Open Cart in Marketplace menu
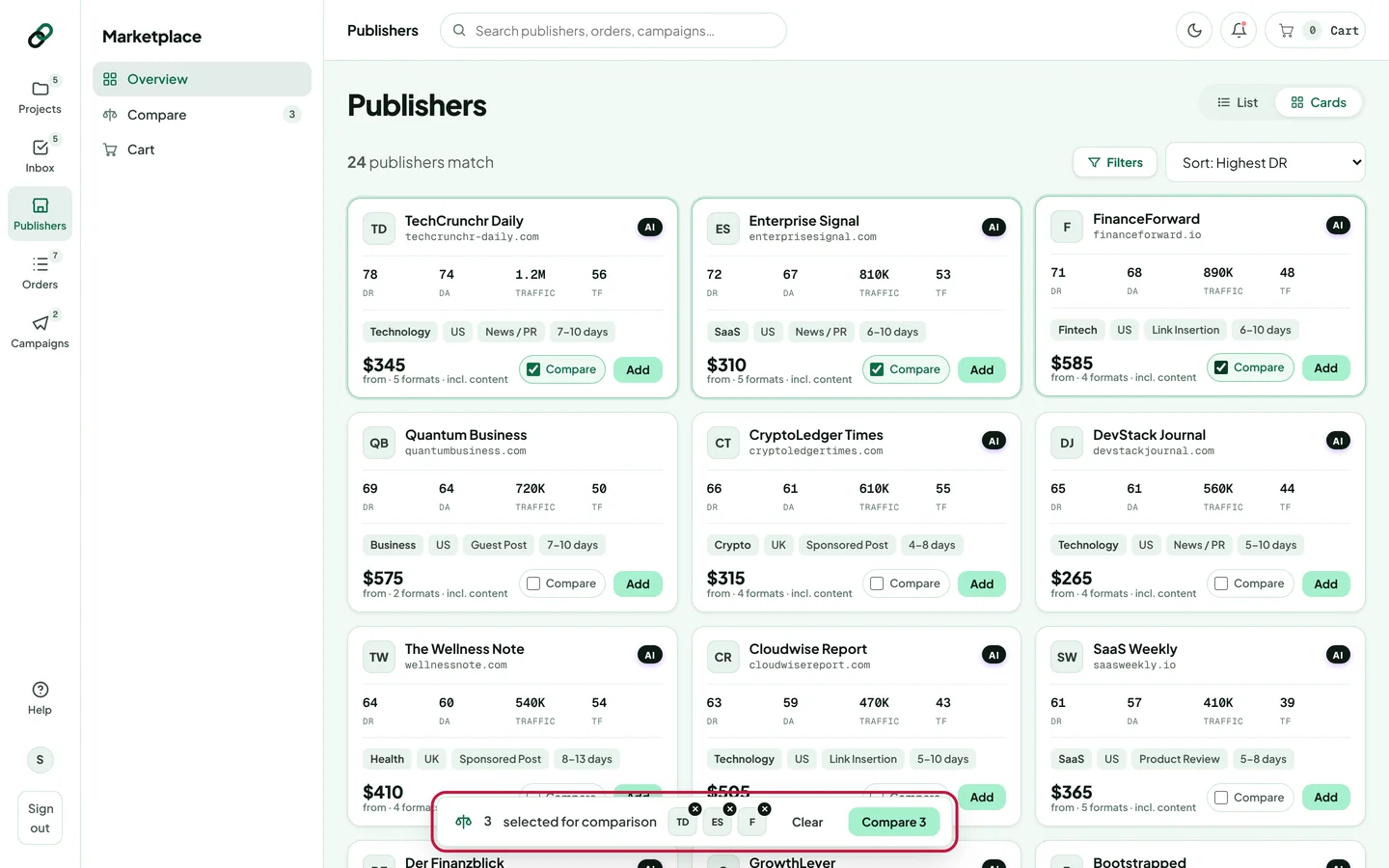 pos(202,149)
